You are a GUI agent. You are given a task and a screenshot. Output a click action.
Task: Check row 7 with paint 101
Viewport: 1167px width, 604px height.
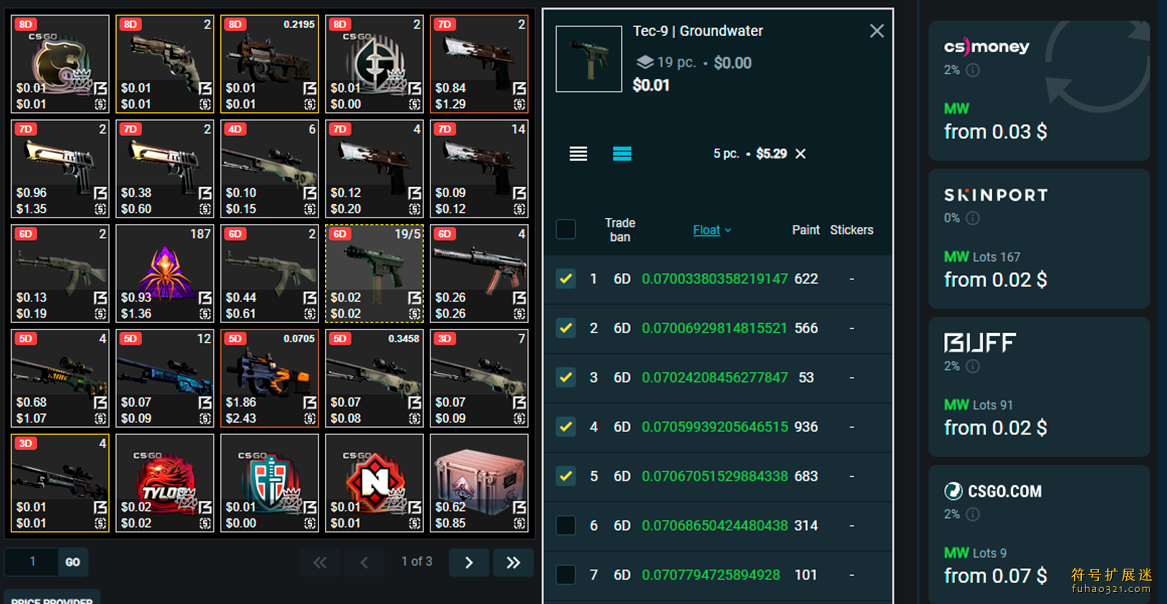point(566,575)
